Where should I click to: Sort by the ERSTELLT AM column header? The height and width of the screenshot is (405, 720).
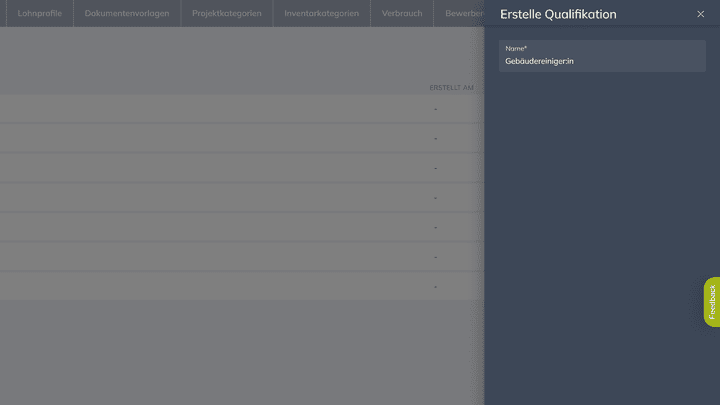(x=451, y=88)
